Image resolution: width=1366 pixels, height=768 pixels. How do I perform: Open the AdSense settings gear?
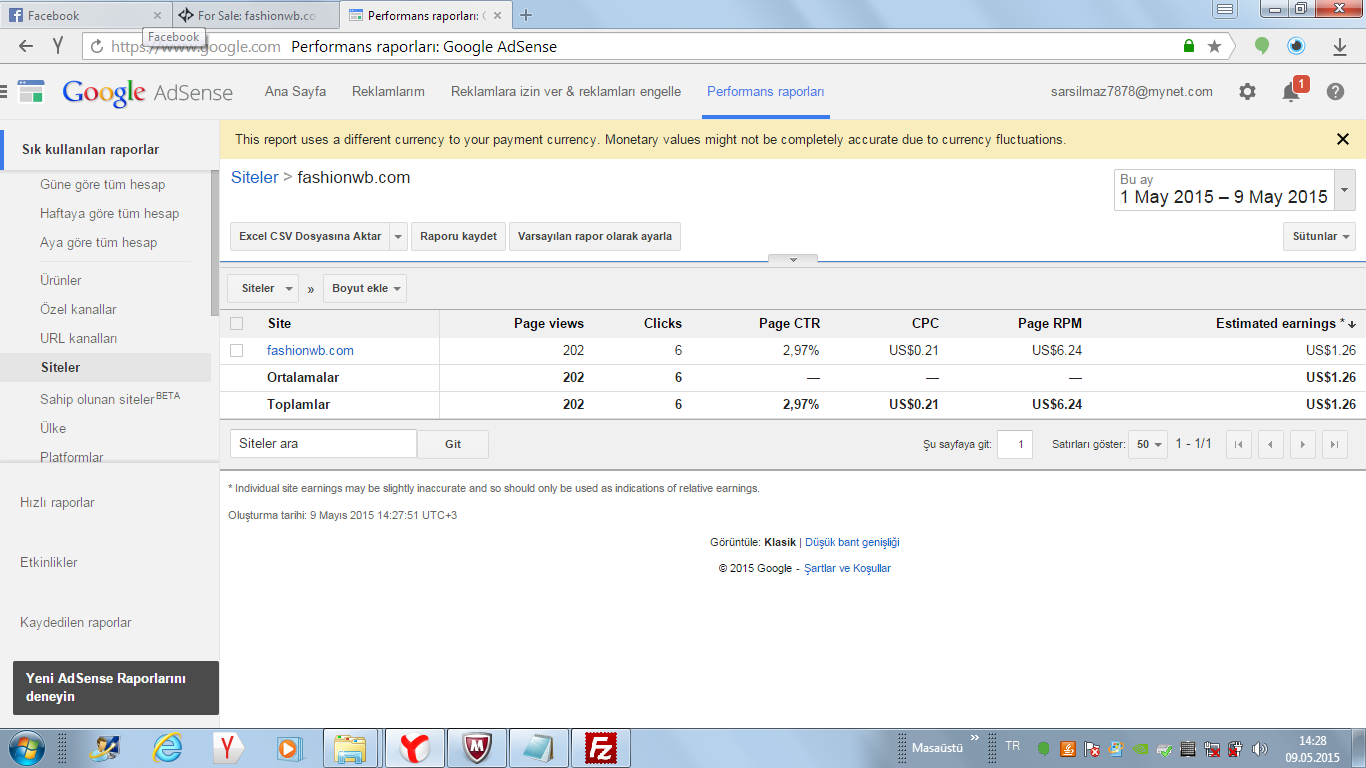[x=1247, y=91]
